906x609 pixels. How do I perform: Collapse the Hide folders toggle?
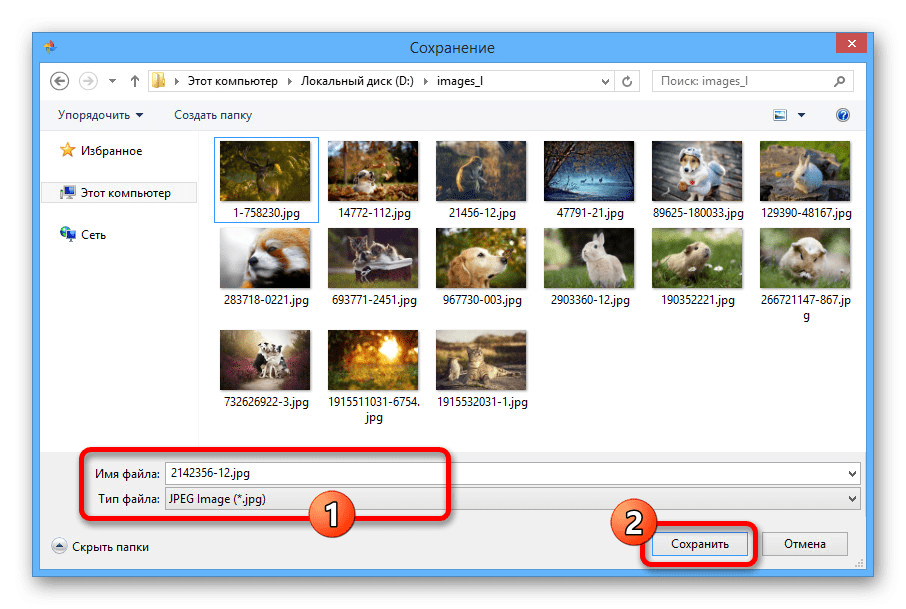click(x=59, y=546)
